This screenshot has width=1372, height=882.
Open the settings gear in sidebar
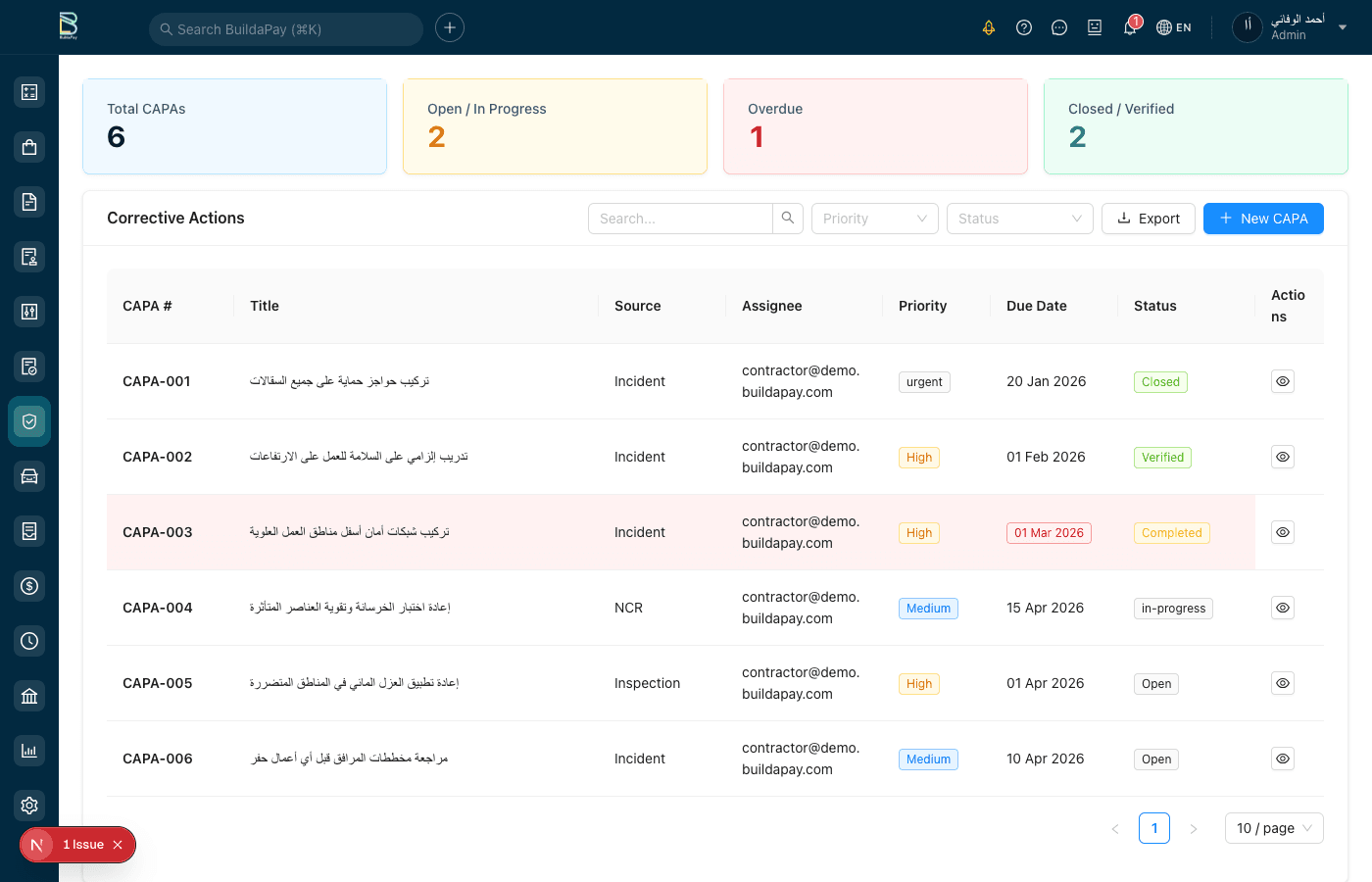click(x=29, y=806)
